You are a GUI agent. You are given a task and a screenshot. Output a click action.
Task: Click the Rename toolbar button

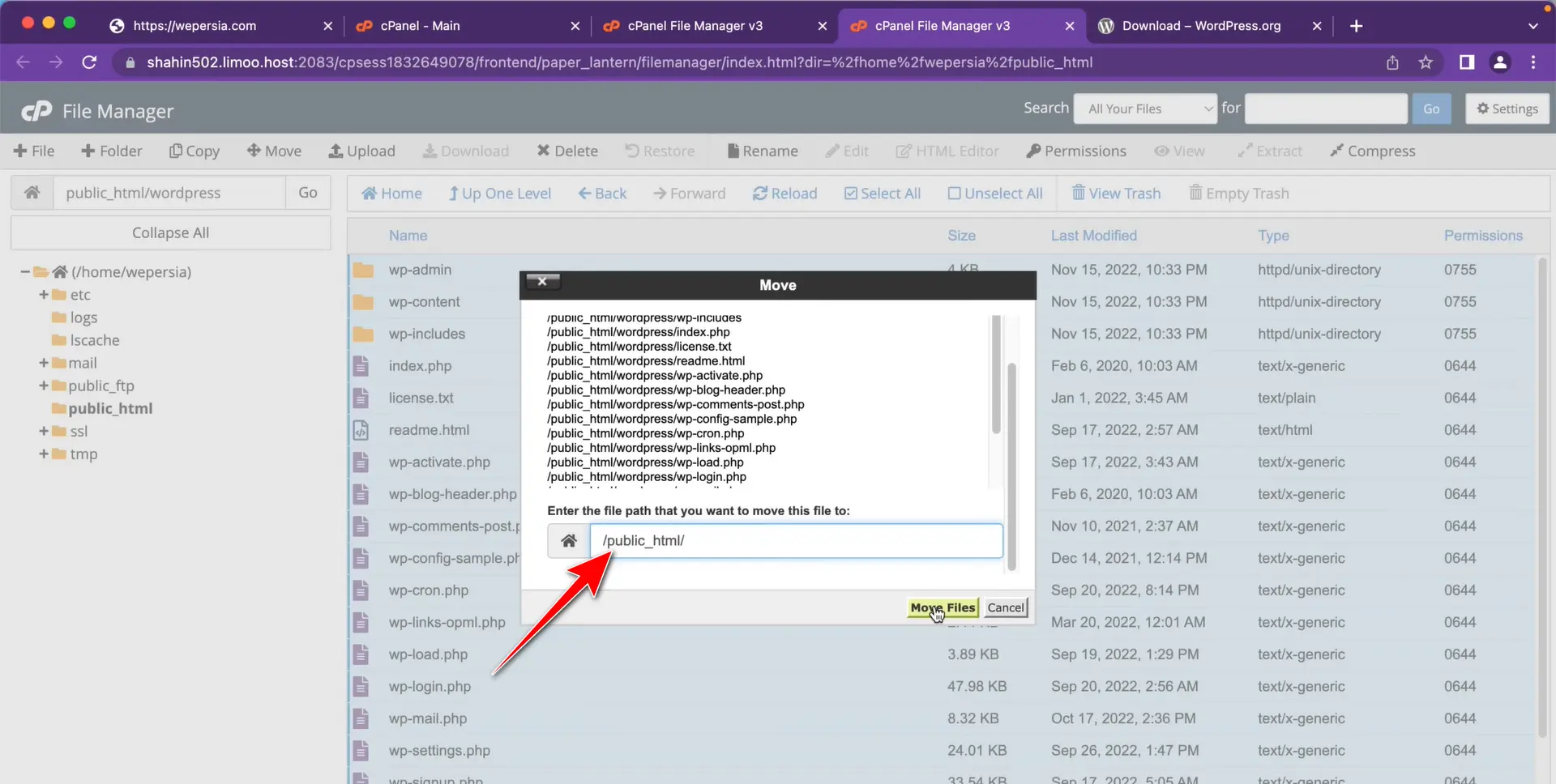tap(763, 151)
